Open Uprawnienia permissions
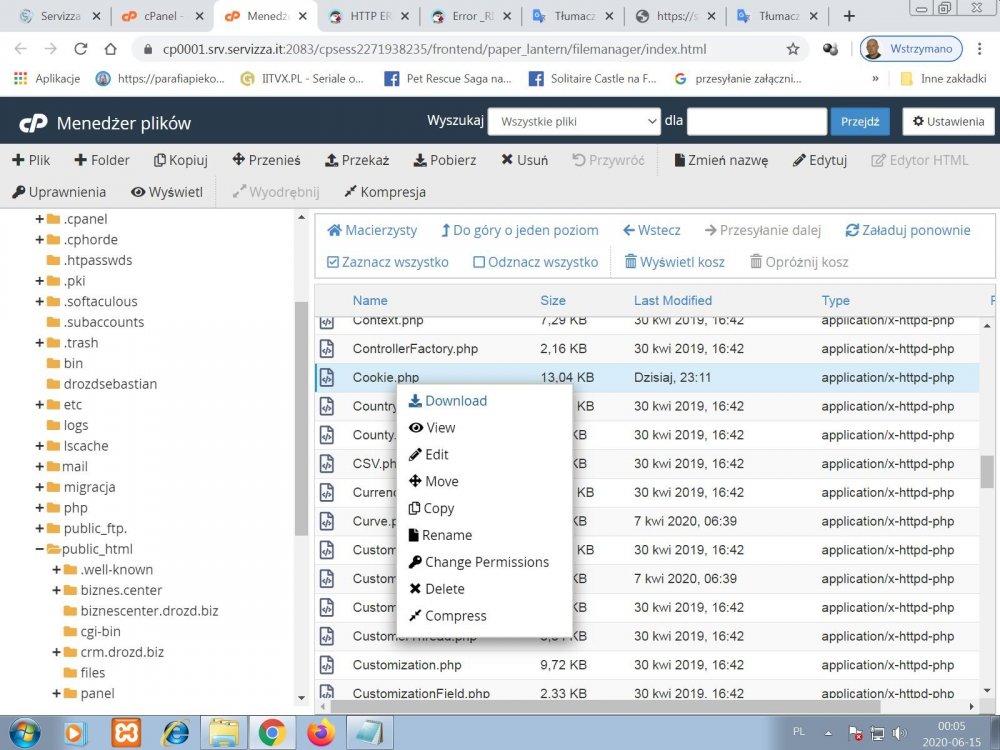Viewport: 1000px width, 750px height. (x=59, y=192)
